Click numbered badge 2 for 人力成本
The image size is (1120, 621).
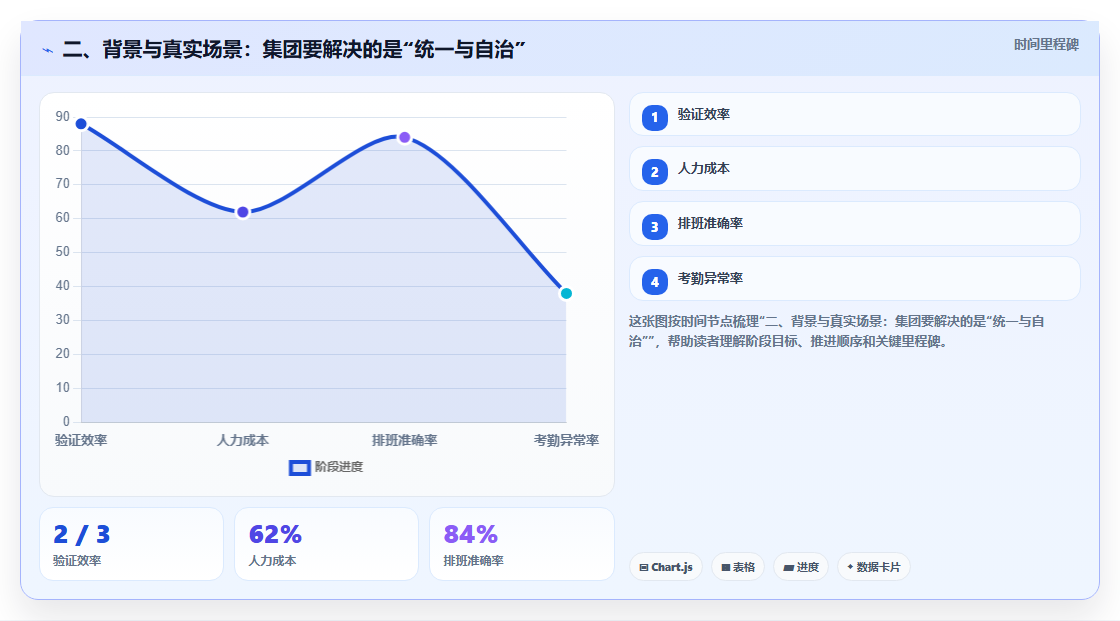[654, 172]
